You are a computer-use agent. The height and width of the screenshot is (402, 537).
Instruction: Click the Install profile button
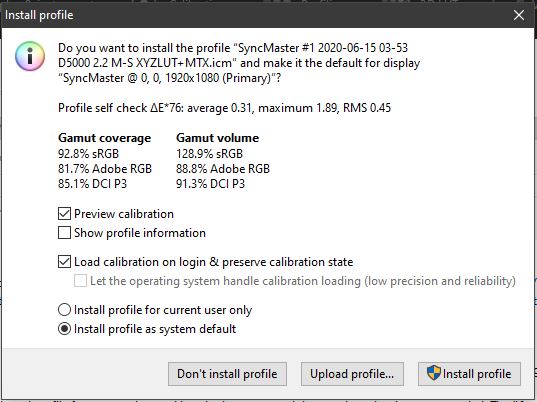pyautogui.click(x=469, y=374)
